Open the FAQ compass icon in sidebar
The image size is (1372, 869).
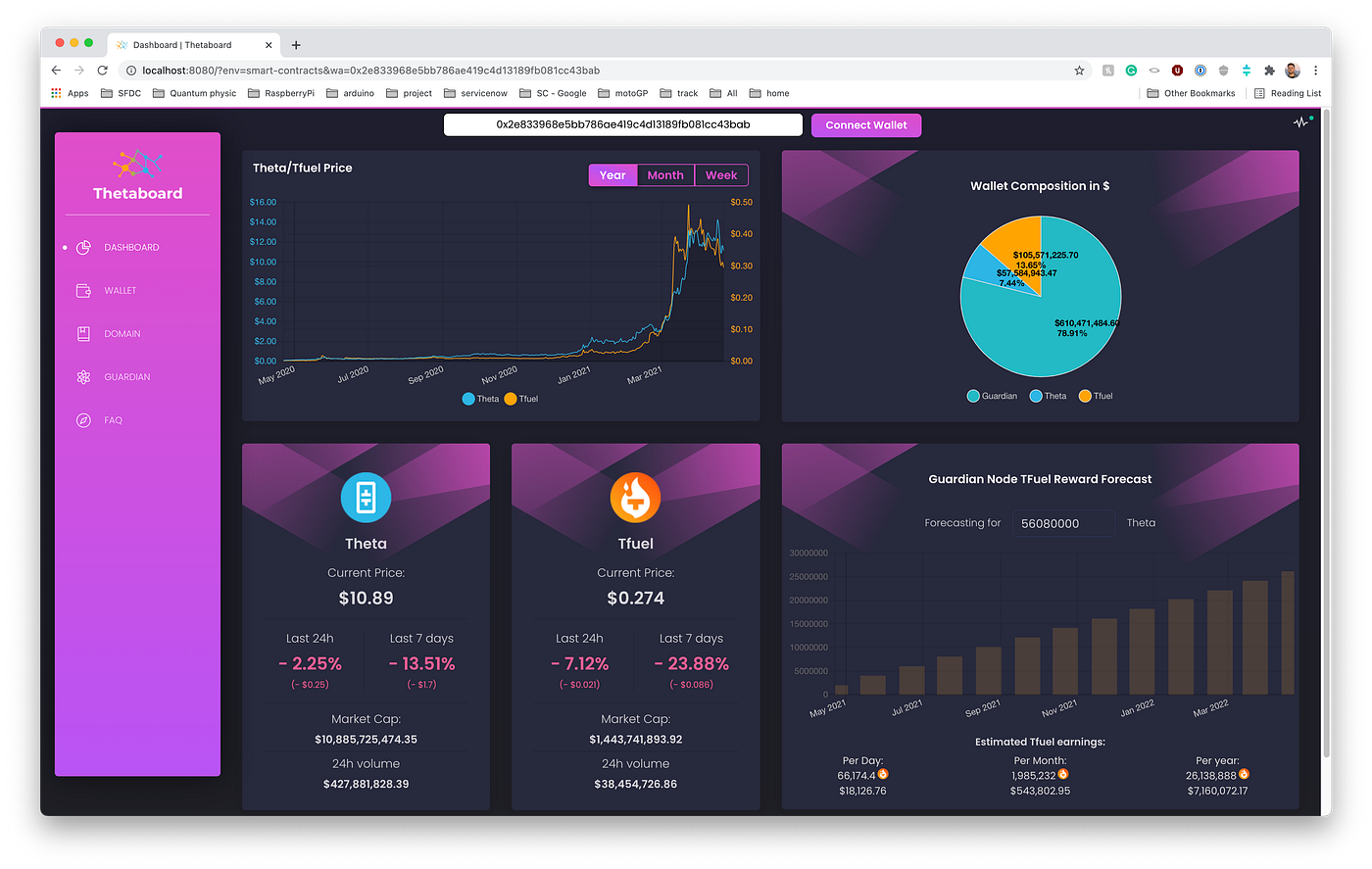click(83, 420)
